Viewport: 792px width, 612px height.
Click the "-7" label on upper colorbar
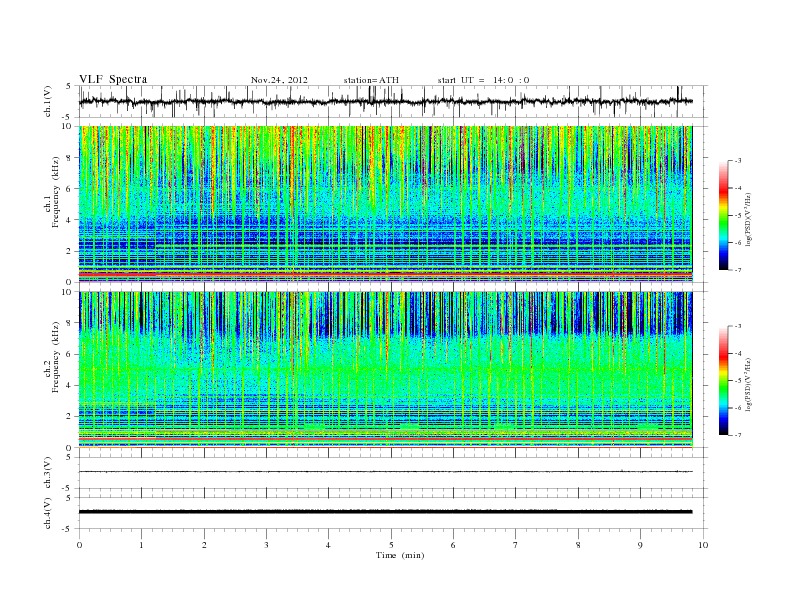(x=737, y=270)
